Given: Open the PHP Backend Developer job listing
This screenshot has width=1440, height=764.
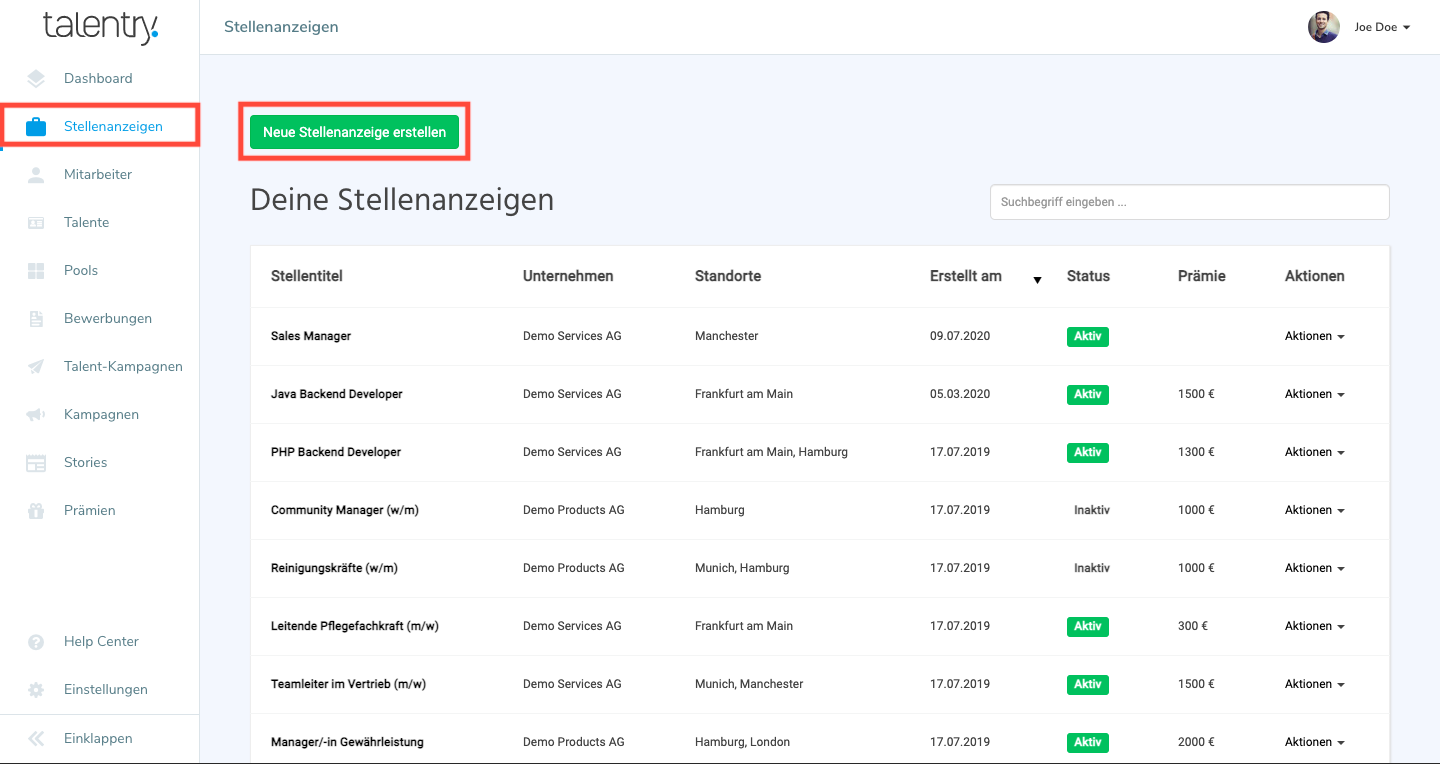Looking at the screenshot, I should [336, 452].
